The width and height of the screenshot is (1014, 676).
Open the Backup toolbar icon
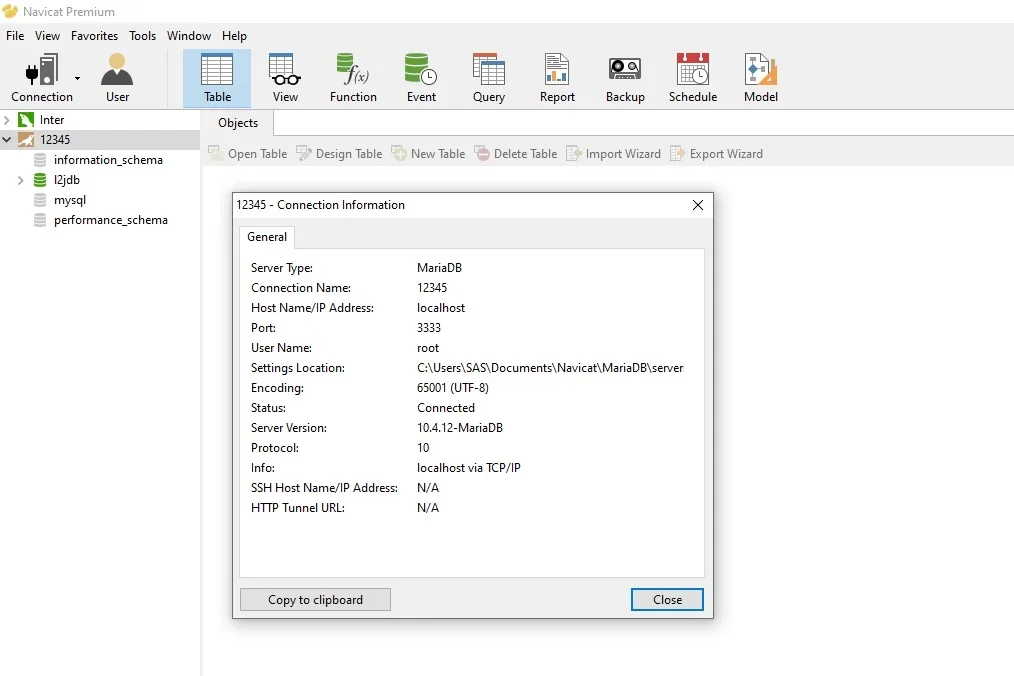(625, 78)
